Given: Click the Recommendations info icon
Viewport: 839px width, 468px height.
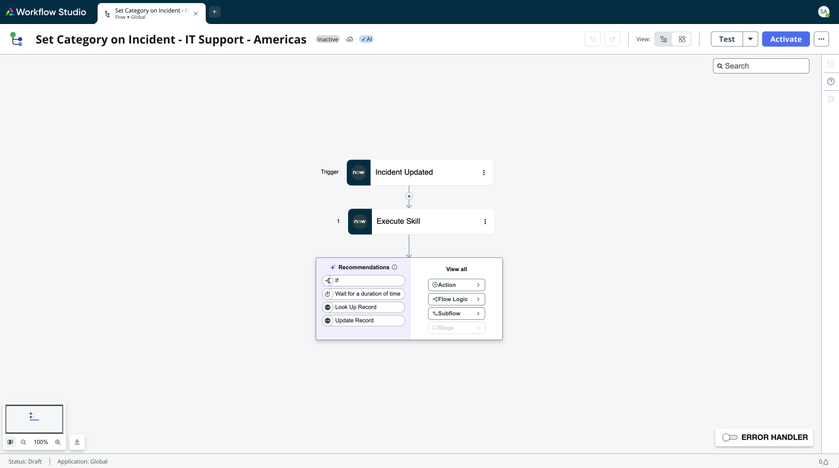Looking at the screenshot, I should (394, 267).
